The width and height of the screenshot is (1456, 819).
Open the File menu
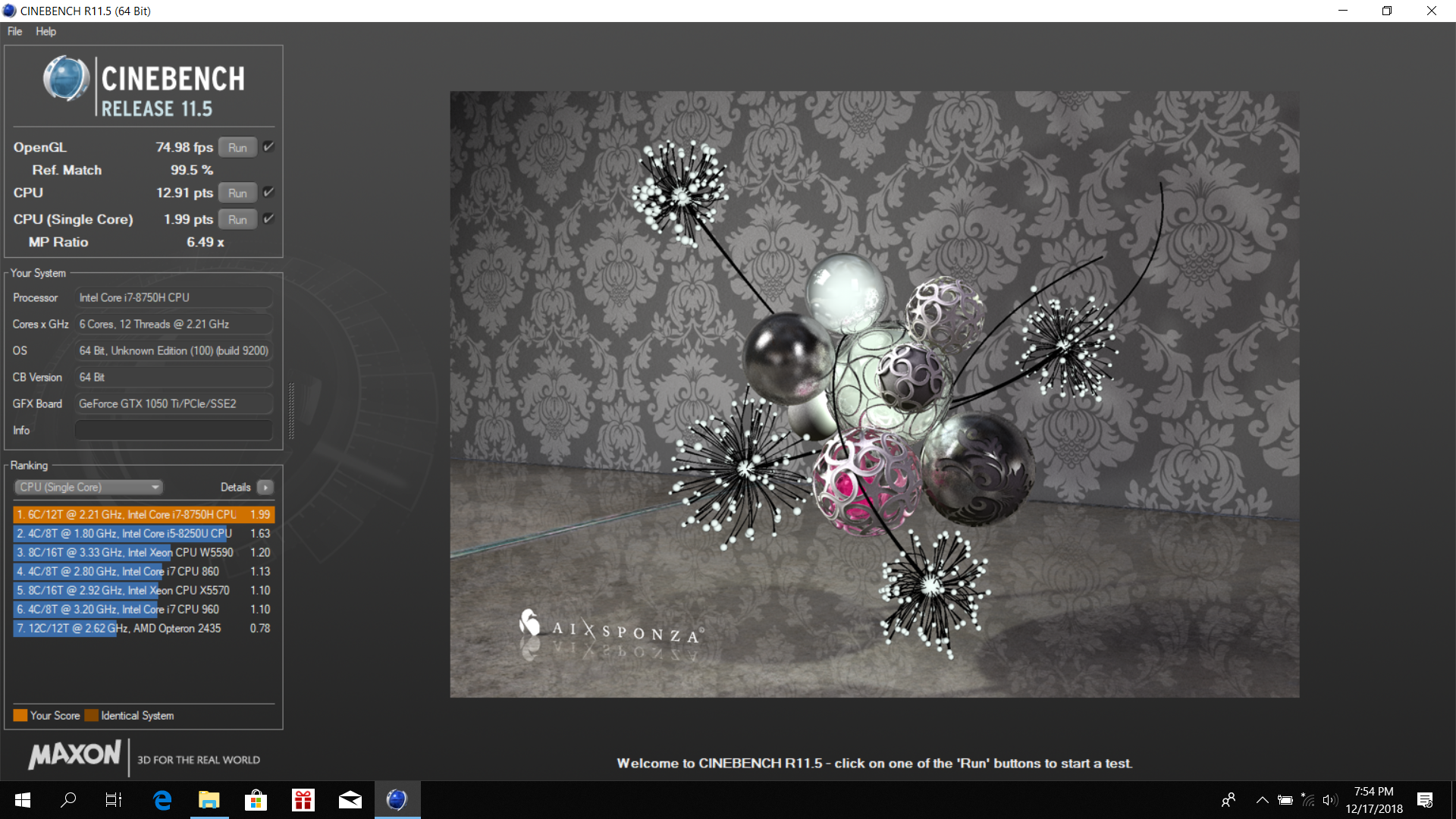point(14,31)
